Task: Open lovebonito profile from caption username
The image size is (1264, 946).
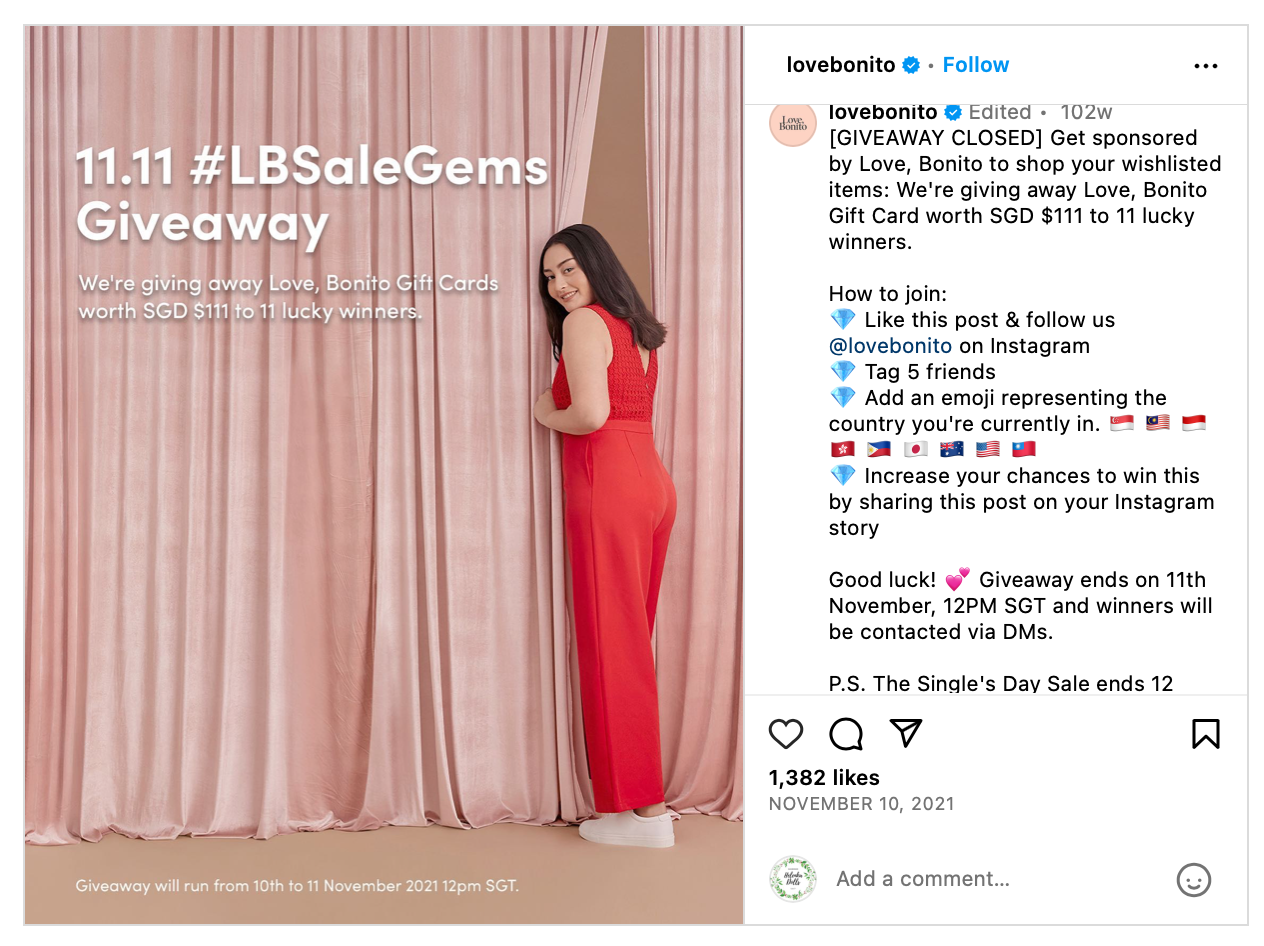Action: [x=883, y=113]
